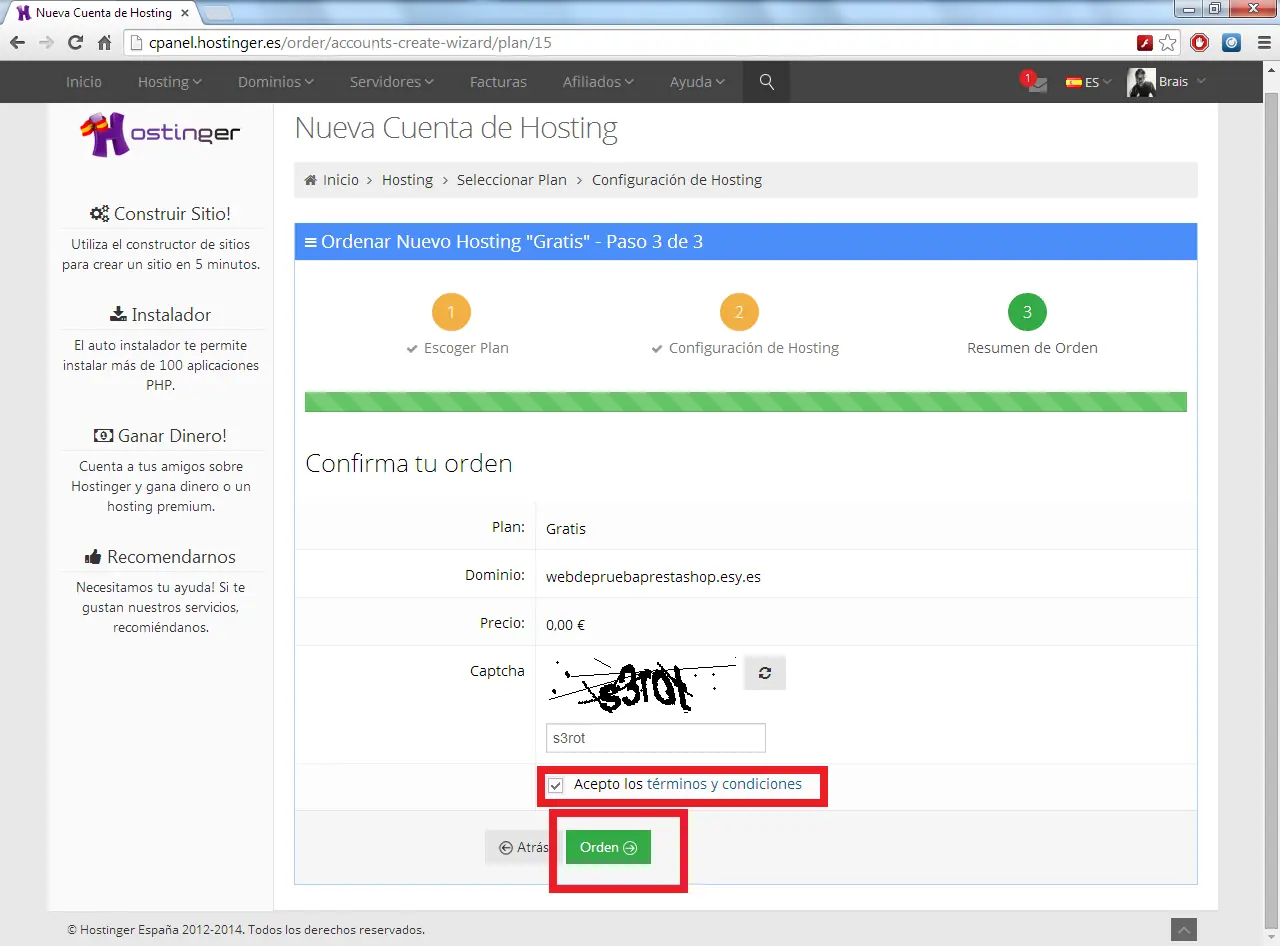Expand the Afiliados dropdown menu
This screenshot has height=946, width=1280.
point(598,82)
